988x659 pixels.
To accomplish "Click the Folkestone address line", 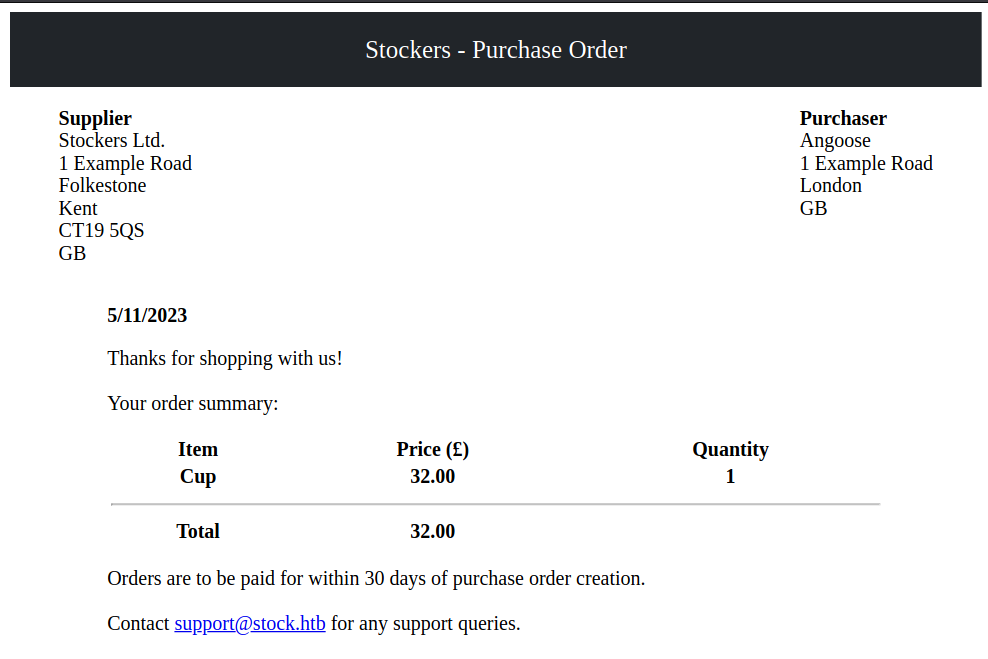I will (102, 186).
